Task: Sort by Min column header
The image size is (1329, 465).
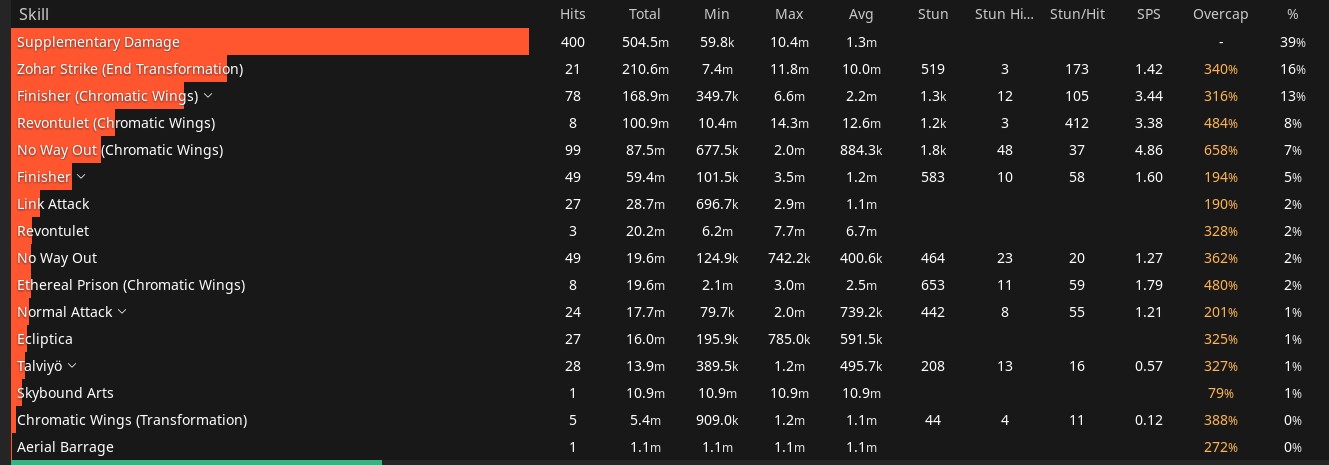Action: pos(718,14)
